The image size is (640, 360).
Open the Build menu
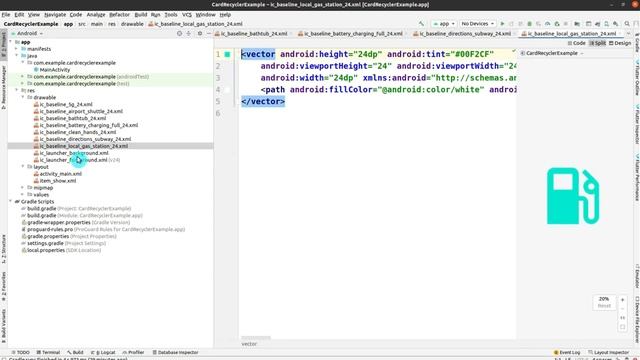click(x=141, y=15)
